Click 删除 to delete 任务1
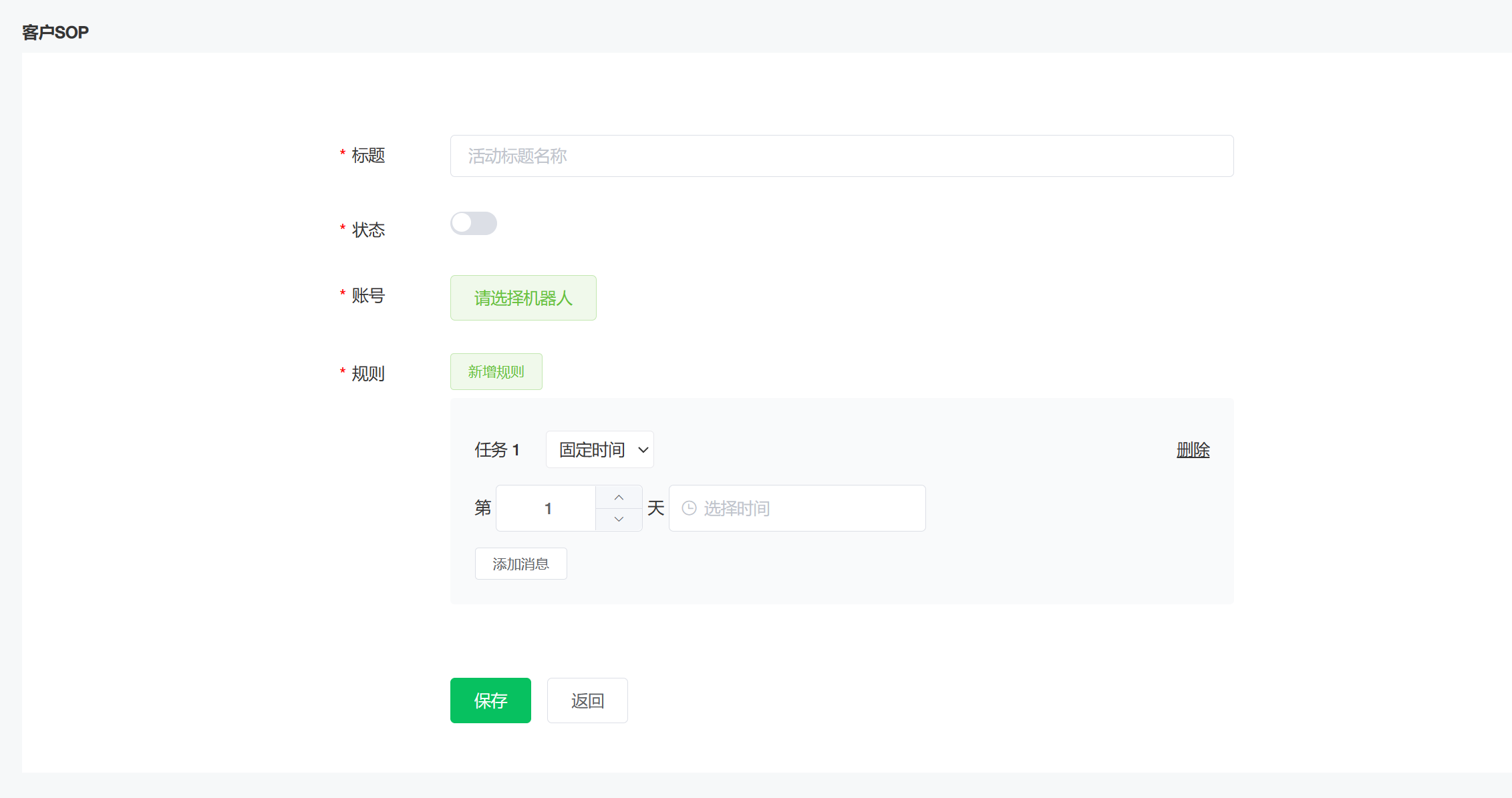The image size is (1512, 798). (x=1193, y=450)
